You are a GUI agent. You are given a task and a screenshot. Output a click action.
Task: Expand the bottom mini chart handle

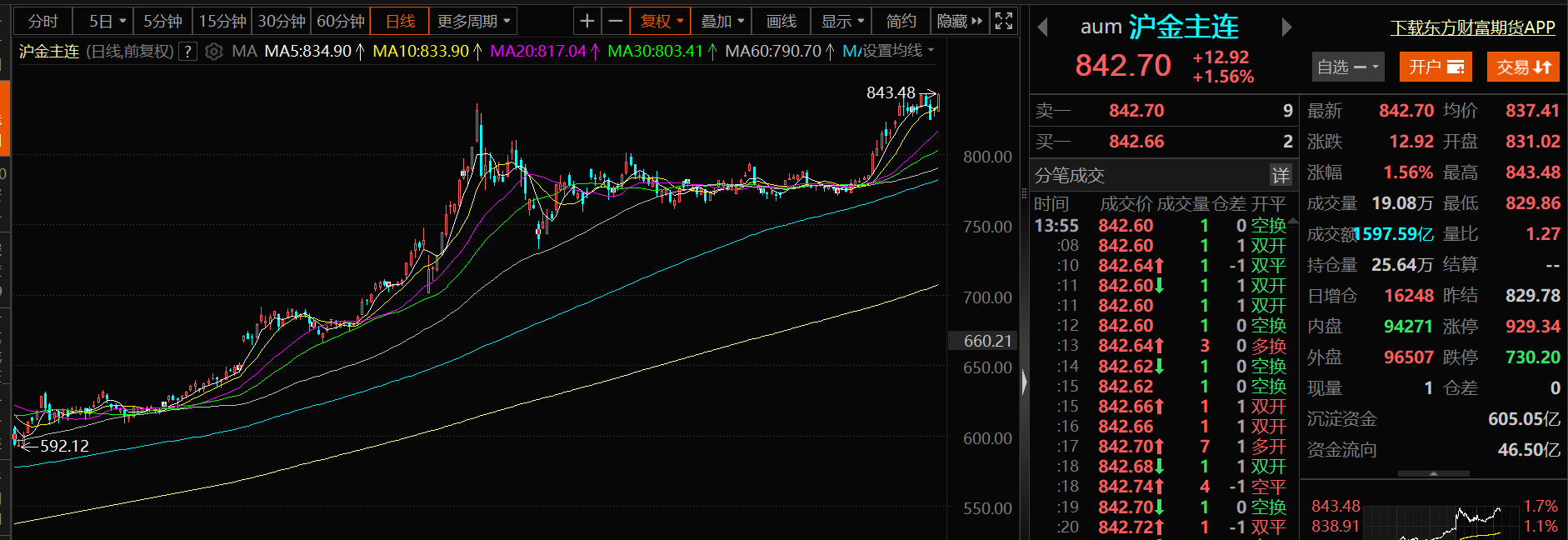point(1433,473)
